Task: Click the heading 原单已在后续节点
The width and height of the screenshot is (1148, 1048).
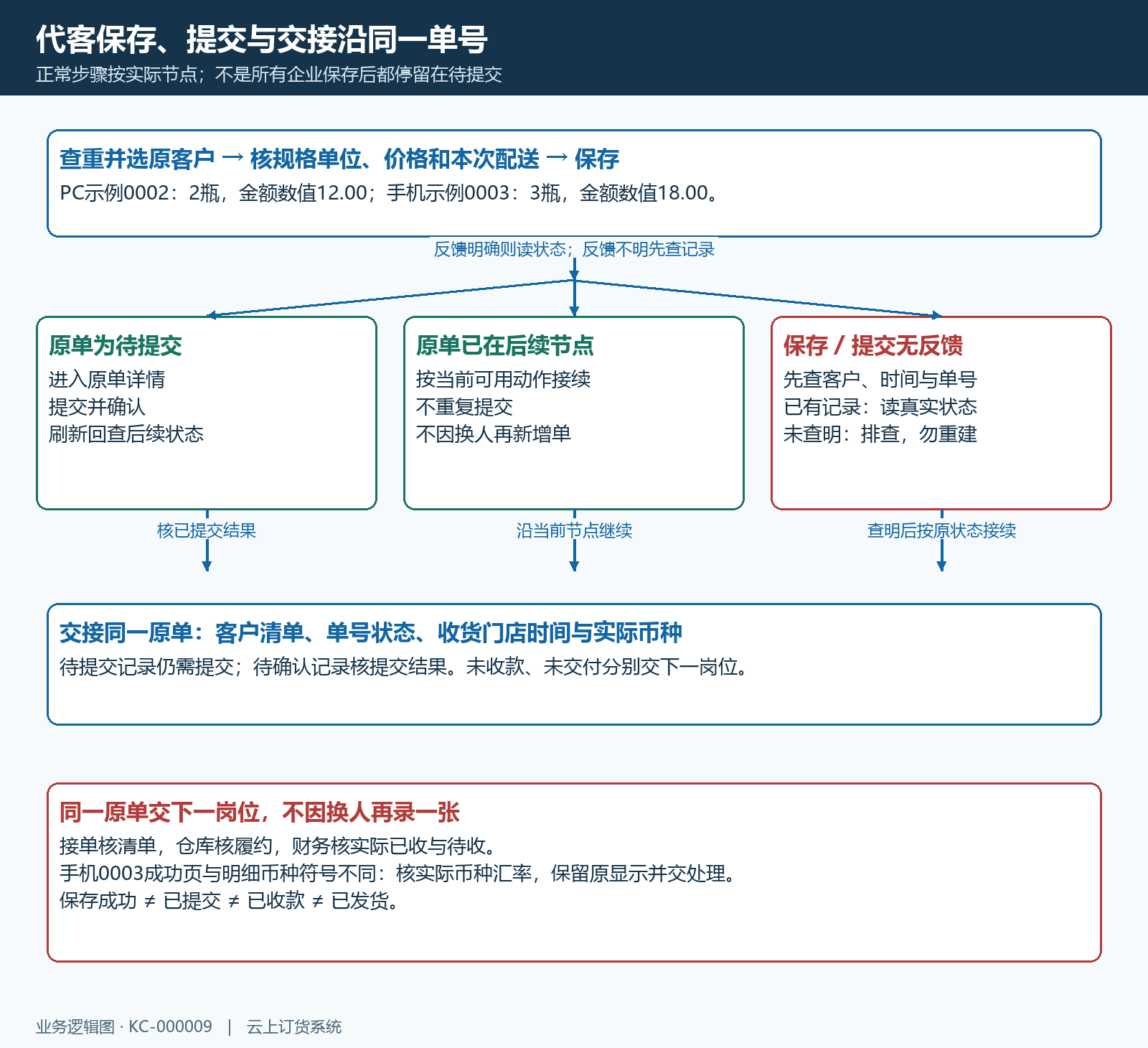Action: pos(505,345)
